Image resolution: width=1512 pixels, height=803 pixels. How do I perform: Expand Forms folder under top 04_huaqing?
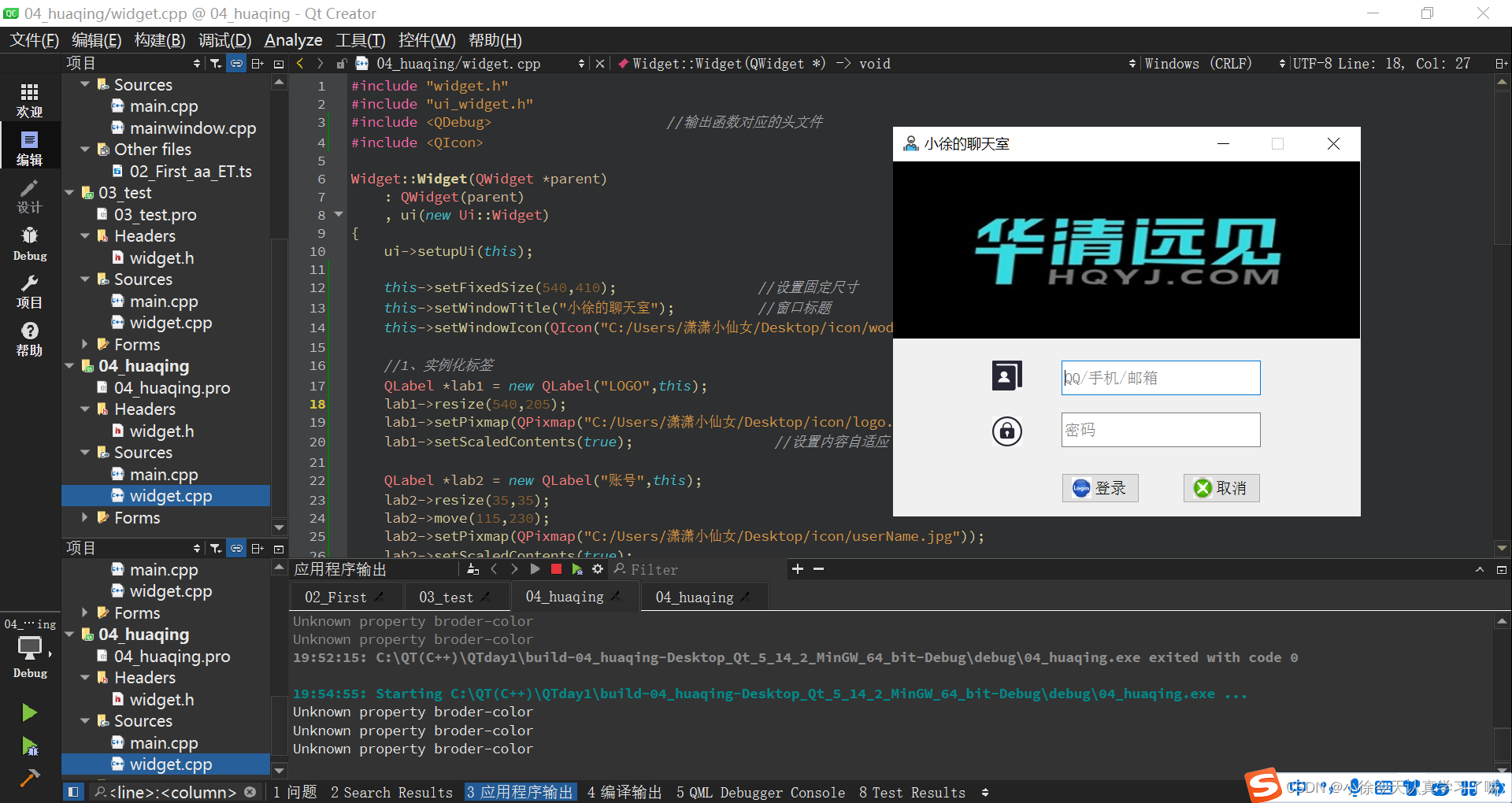pyautogui.click(x=85, y=517)
